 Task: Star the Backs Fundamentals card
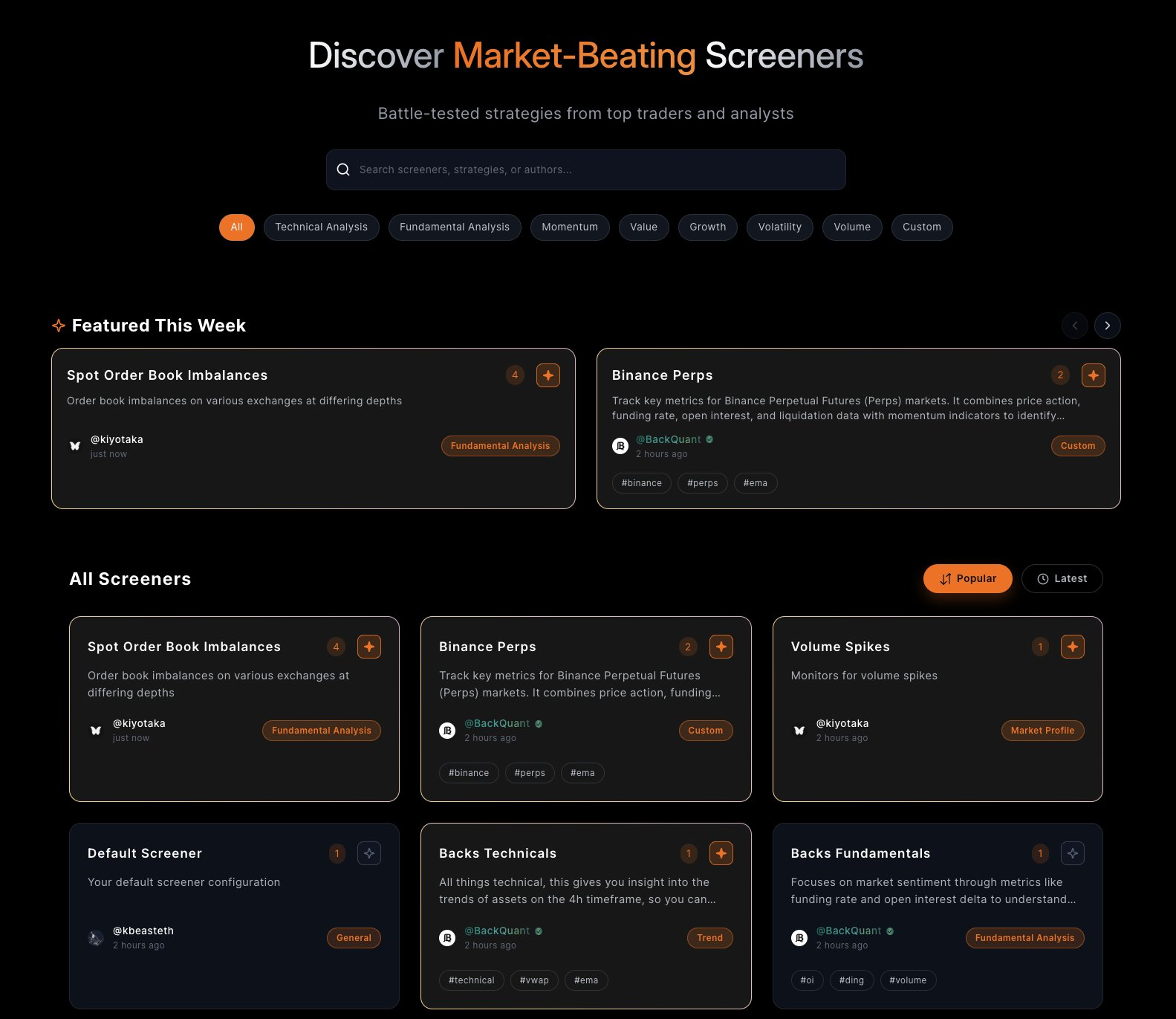1073,853
